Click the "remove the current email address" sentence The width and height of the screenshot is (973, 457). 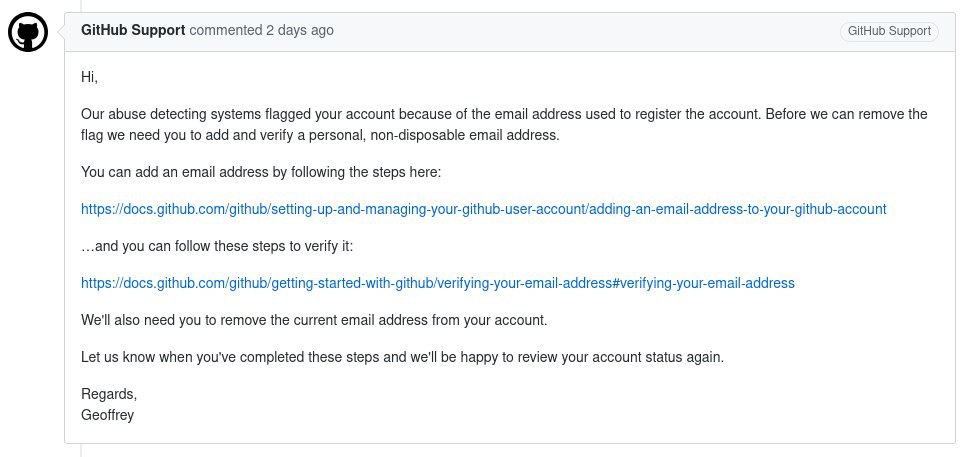(x=314, y=320)
